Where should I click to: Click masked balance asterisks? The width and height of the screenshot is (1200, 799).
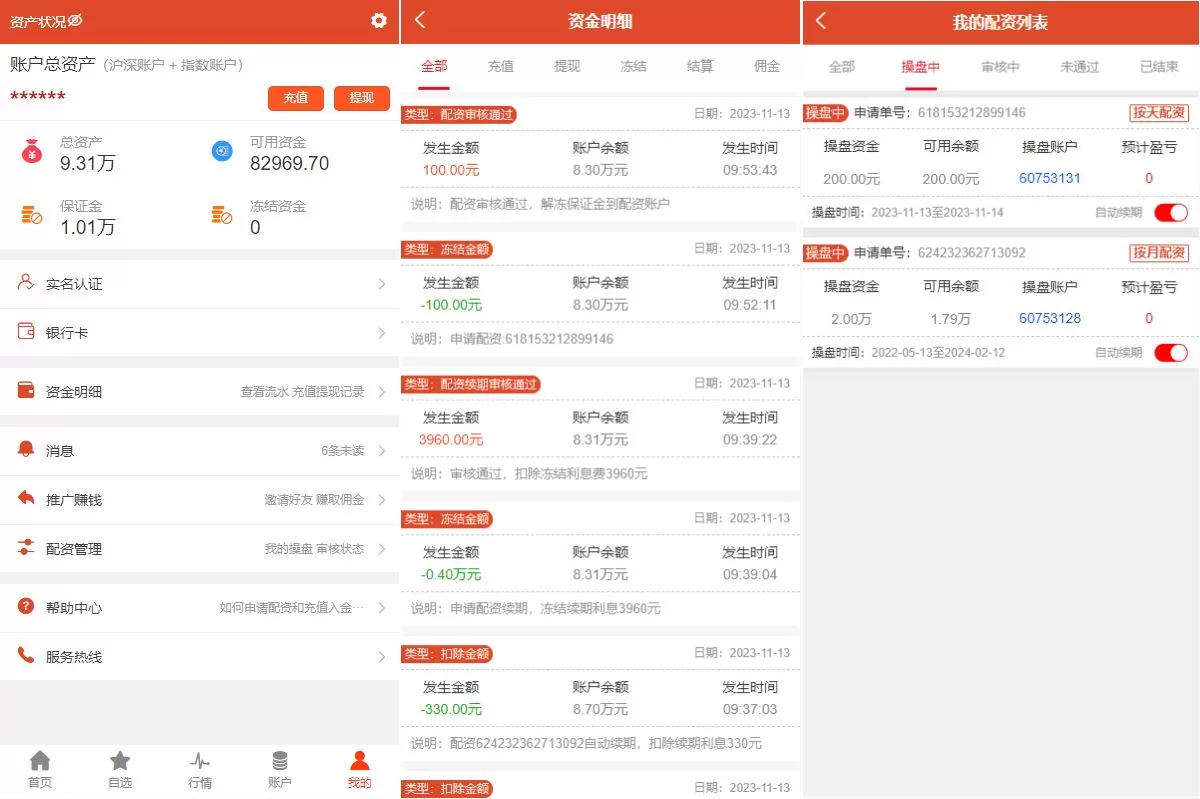38,97
